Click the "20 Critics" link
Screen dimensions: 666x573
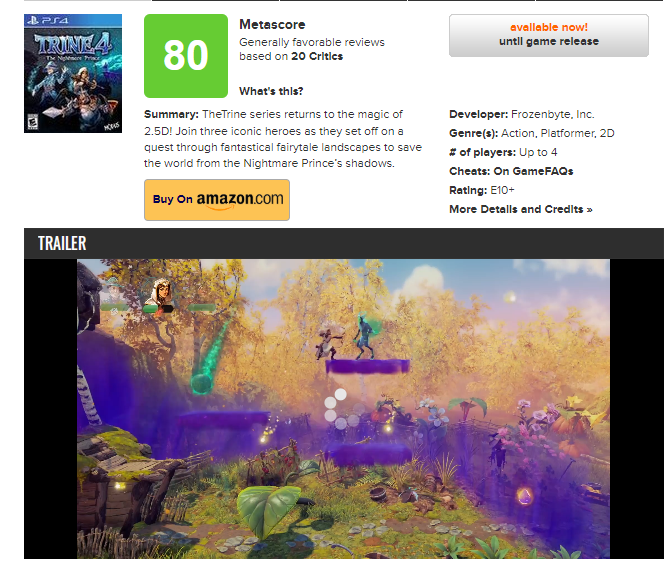[x=317, y=56]
